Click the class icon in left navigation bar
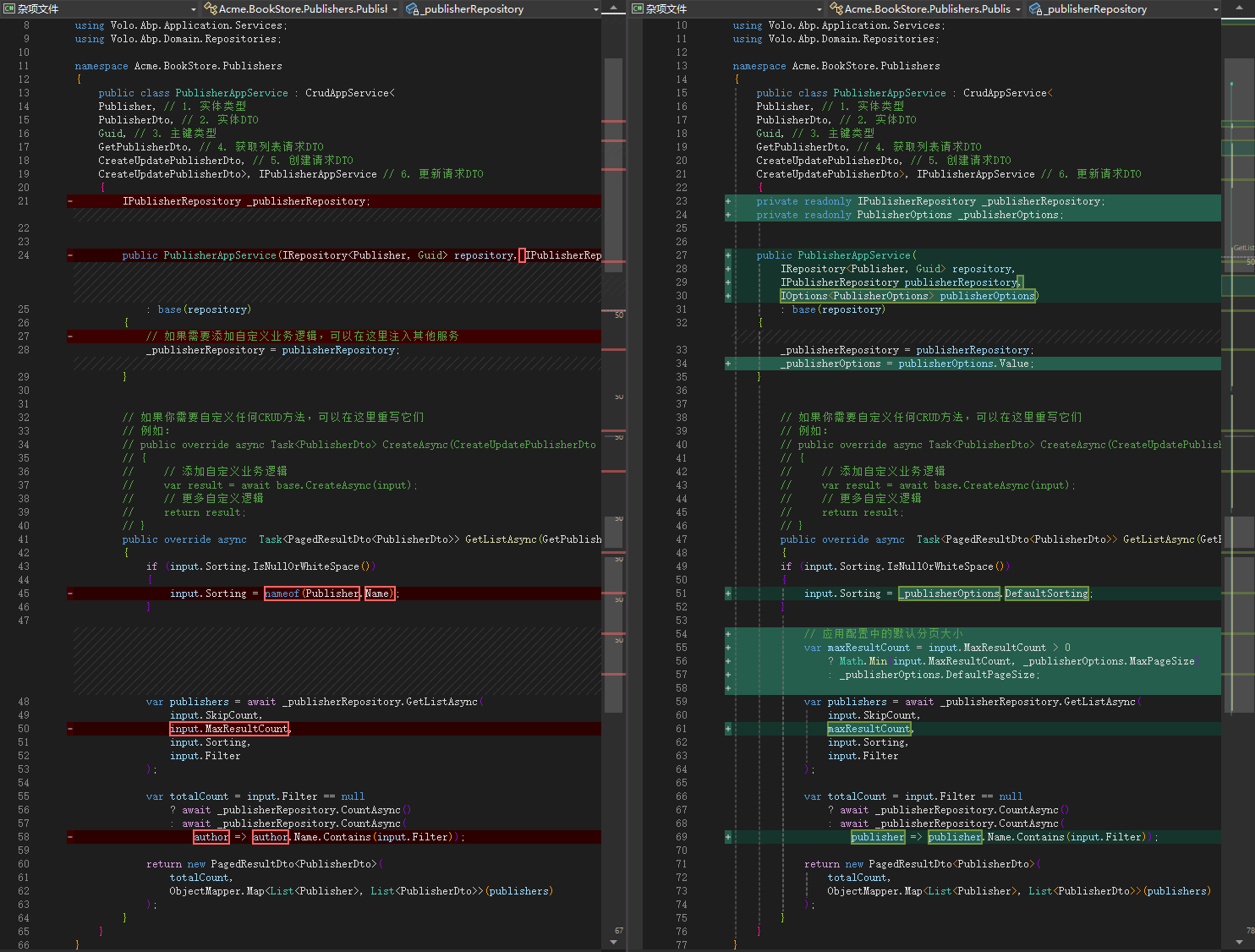Image resolution: width=1255 pixels, height=952 pixels. tap(211, 8)
